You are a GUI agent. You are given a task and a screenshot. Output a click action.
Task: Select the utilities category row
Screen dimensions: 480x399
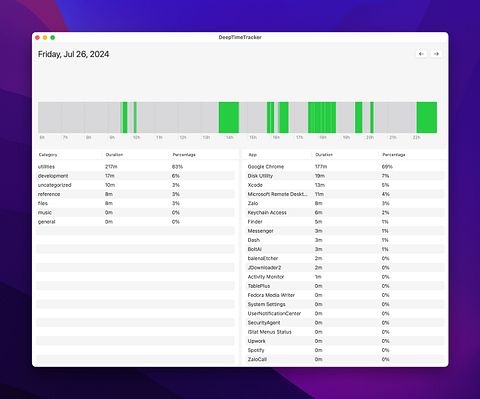point(136,167)
